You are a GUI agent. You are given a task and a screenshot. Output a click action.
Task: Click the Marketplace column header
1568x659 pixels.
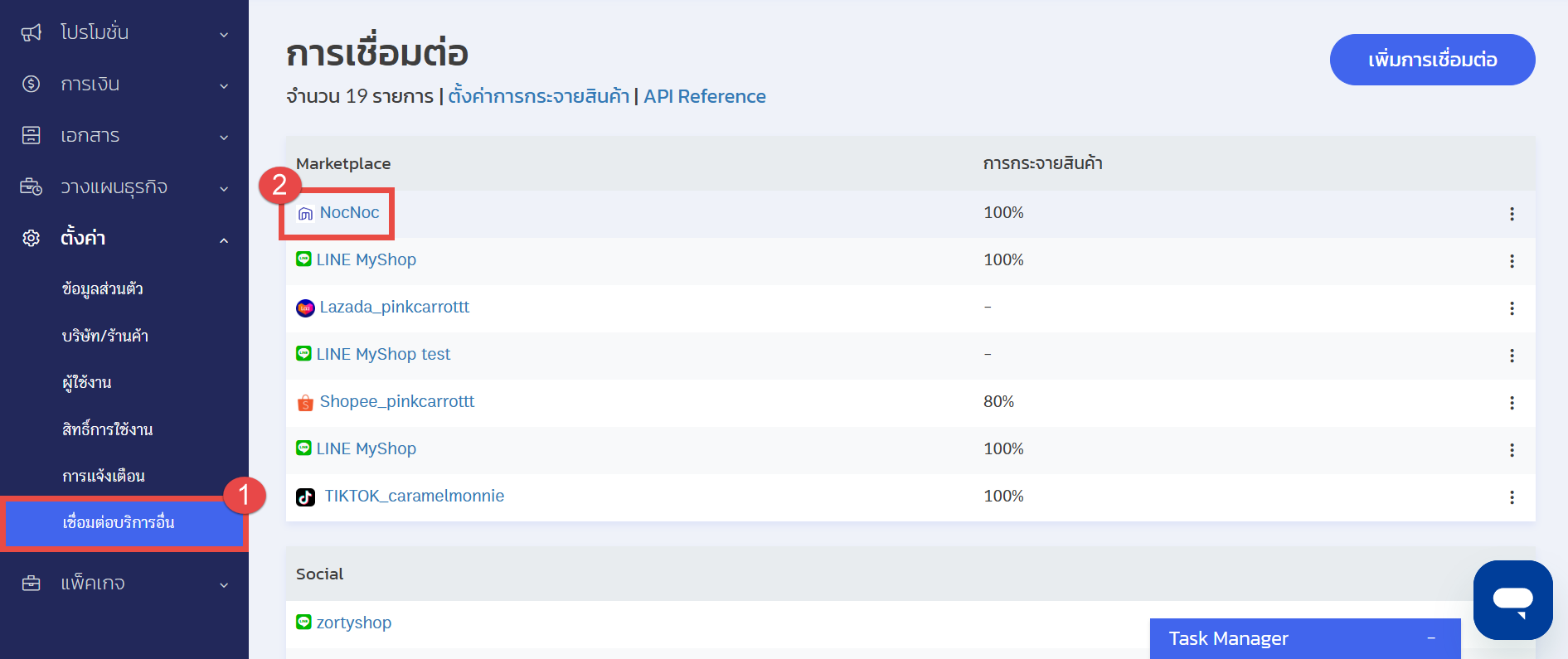click(343, 163)
